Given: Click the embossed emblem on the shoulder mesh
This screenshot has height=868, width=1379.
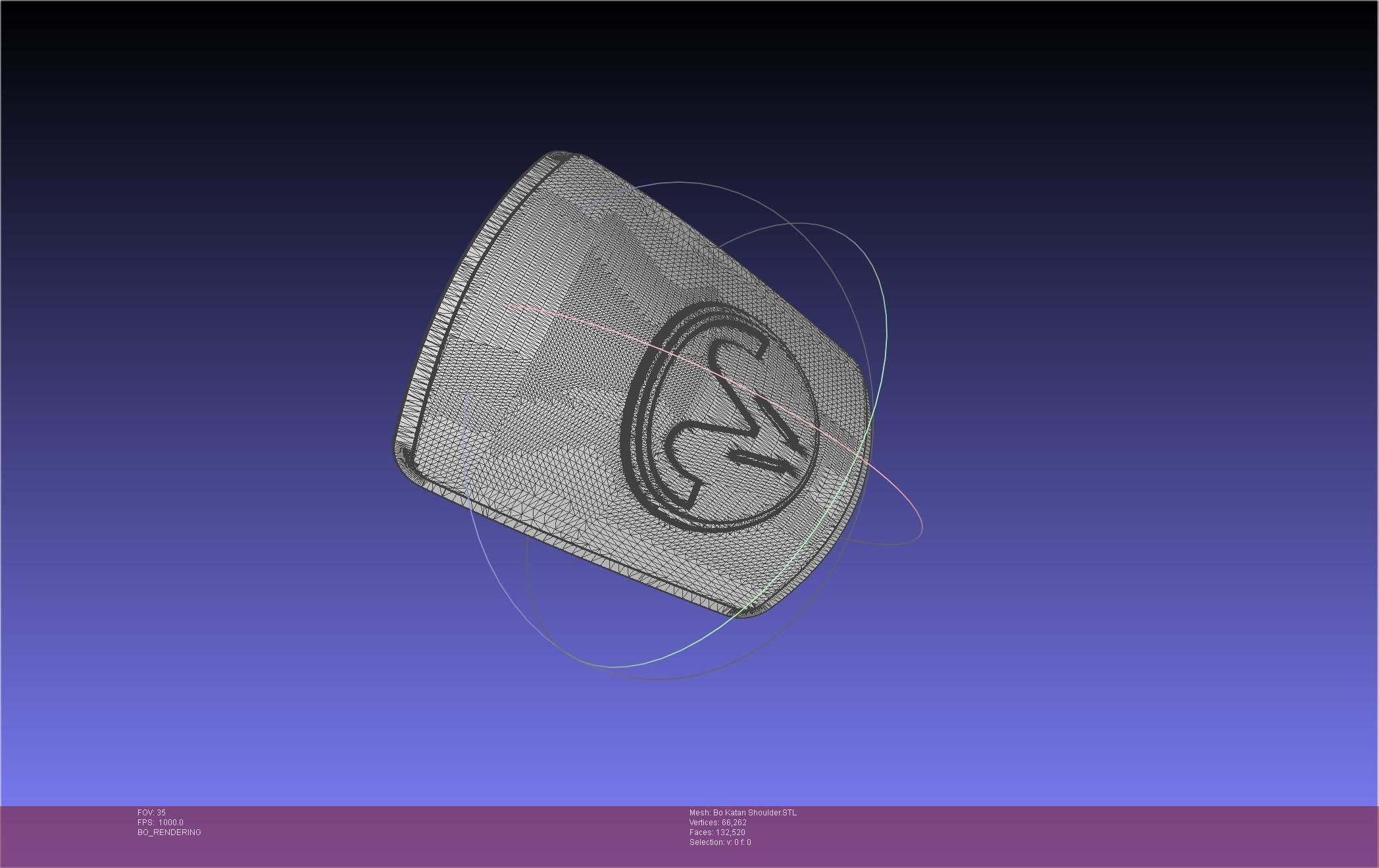Looking at the screenshot, I should click(720, 416).
